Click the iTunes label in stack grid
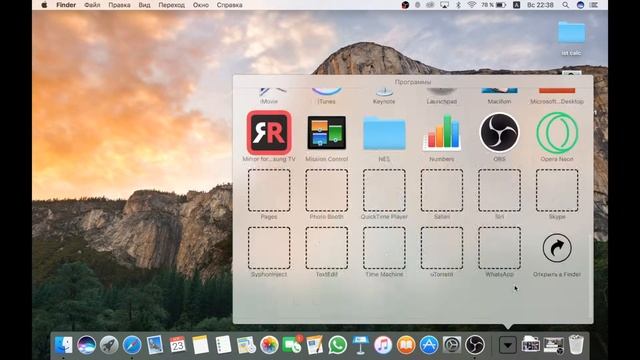 327,101
